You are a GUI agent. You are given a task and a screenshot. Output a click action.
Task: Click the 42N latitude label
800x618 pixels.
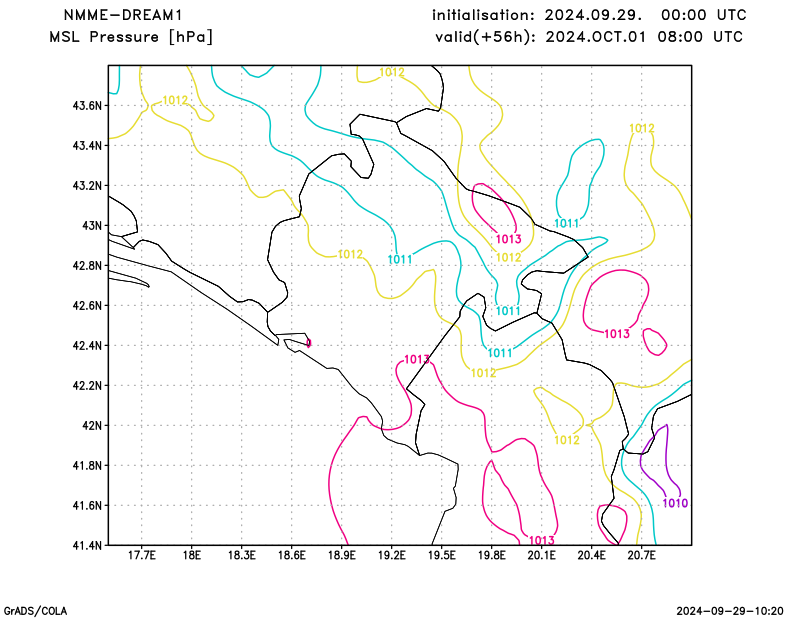(x=92, y=425)
